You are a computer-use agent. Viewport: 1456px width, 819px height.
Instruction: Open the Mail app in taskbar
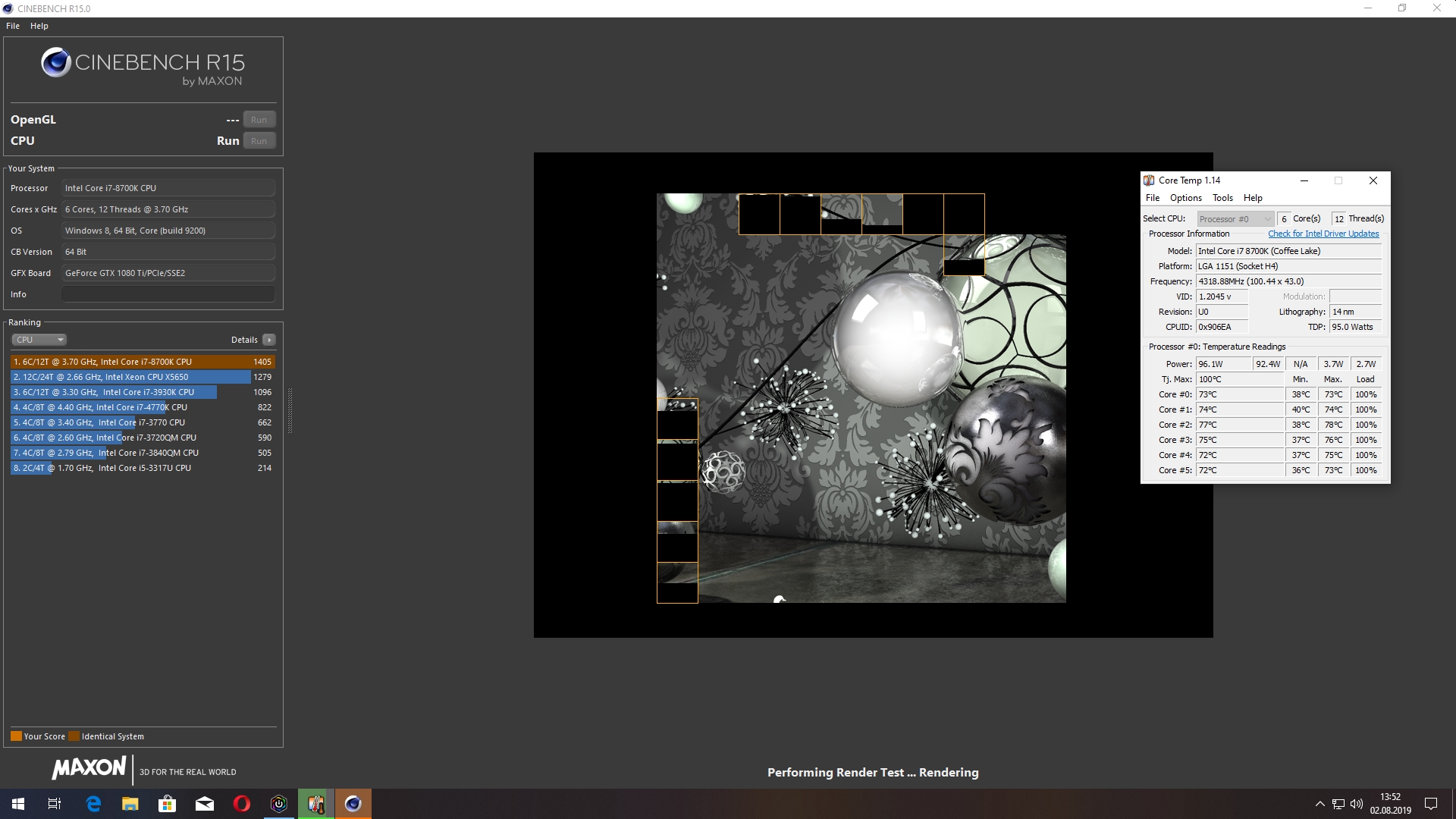(205, 804)
